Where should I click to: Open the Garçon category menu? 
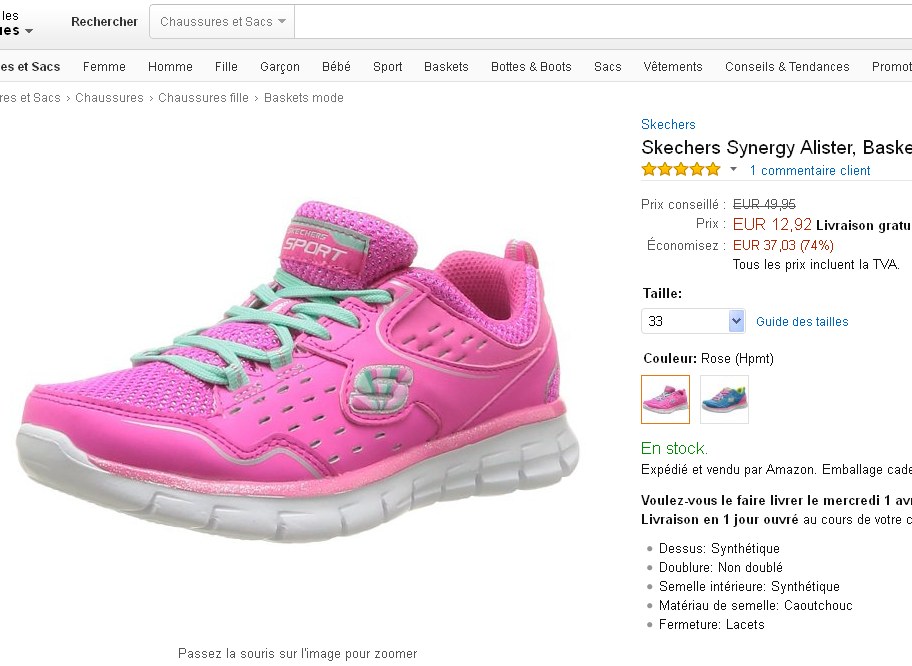pyautogui.click(x=280, y=67)
